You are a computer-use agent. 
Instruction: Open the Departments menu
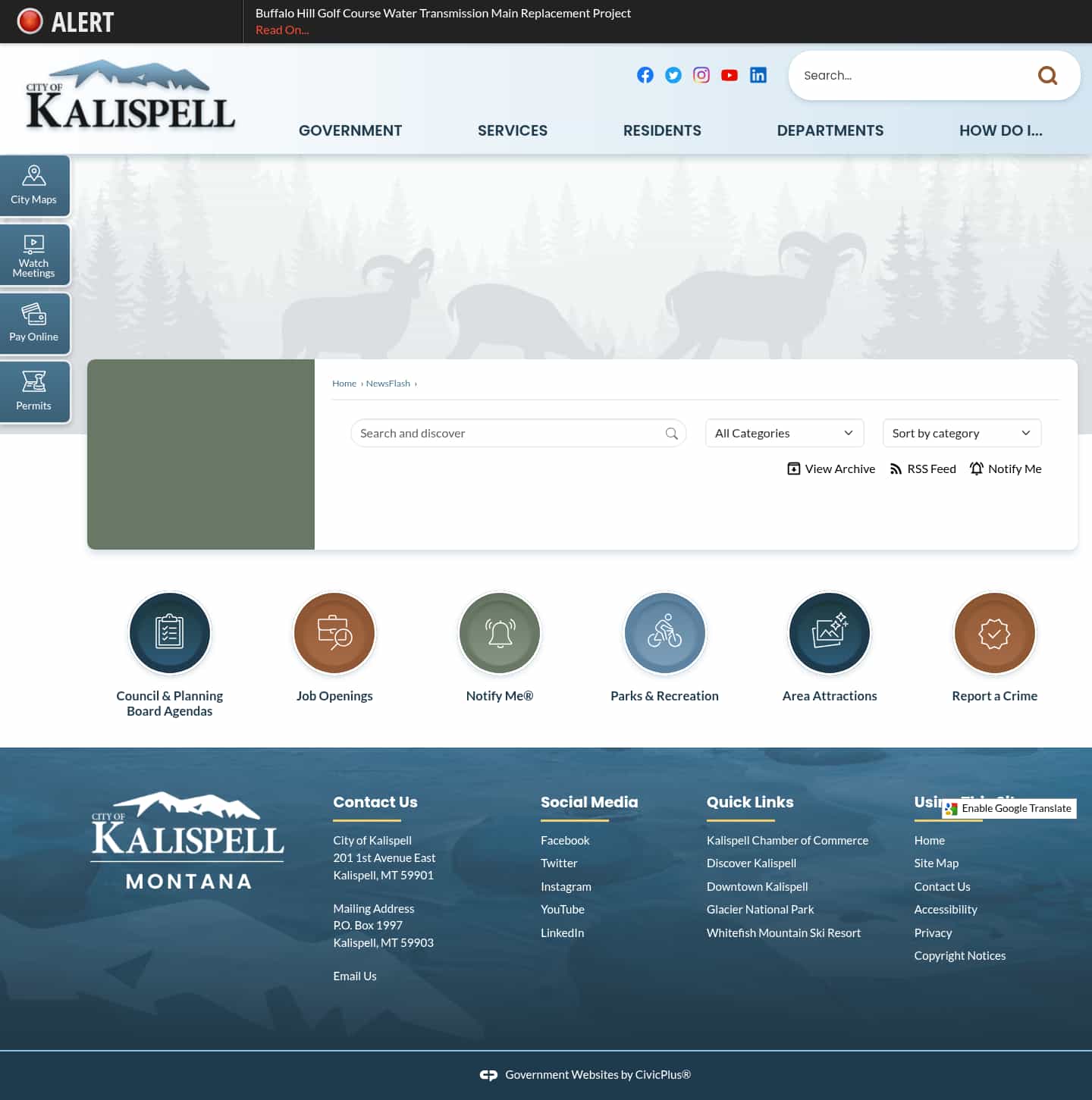click(x=830, y=130)
